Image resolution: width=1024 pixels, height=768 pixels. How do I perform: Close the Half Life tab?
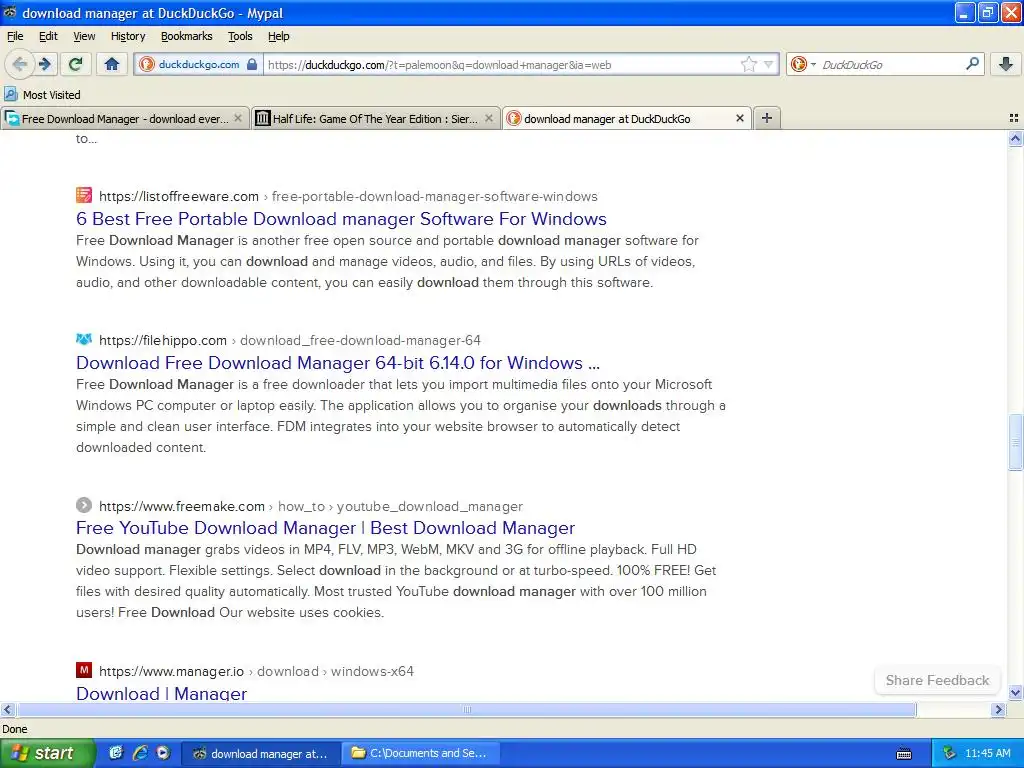(x=488, y=118)
